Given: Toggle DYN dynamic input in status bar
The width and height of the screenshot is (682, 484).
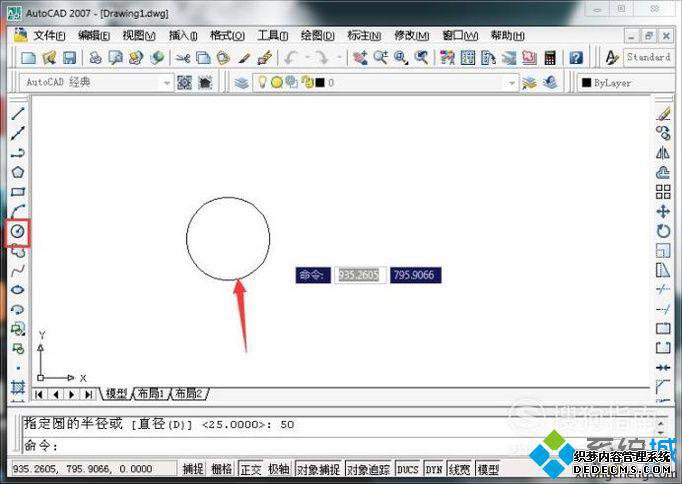Looking at the screenshot, I should click(x=434, y=469).
